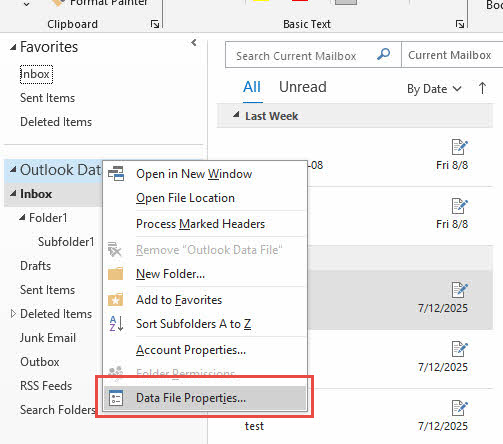
Task: Click the draft icon on the test message
Action: tap(459, 408)
